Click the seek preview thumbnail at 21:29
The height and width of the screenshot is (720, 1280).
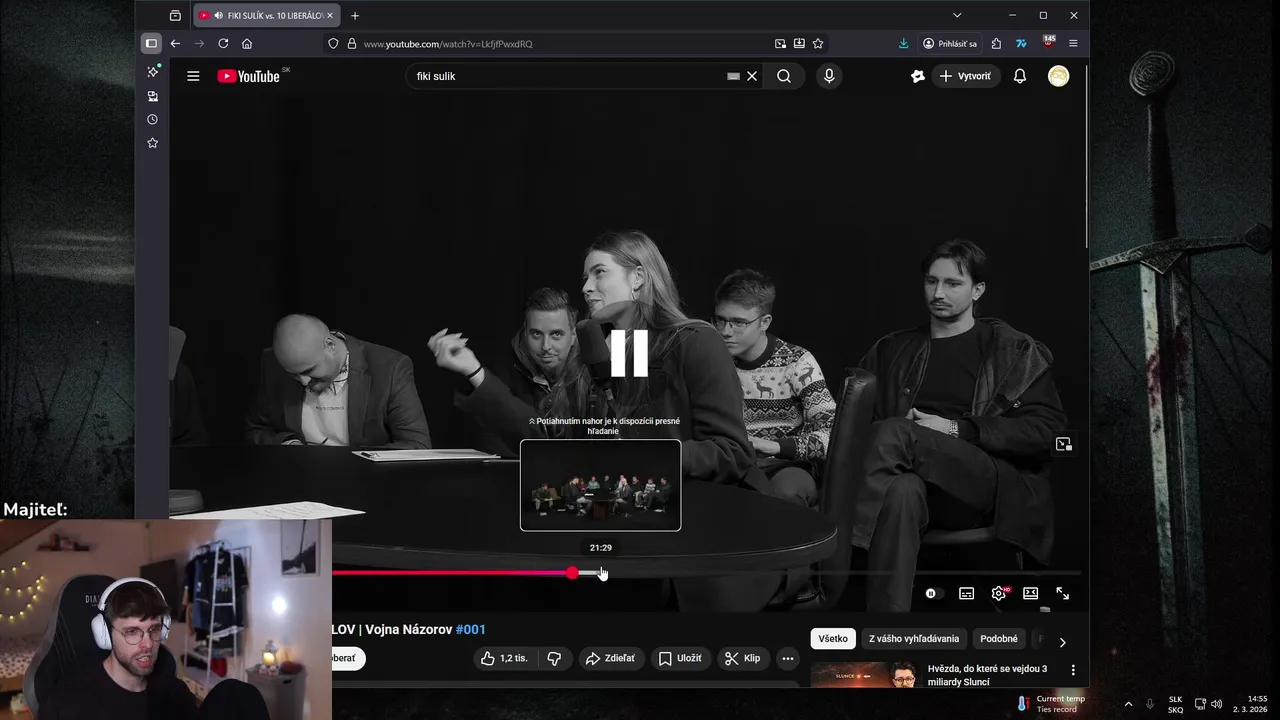click(x=600, y=485)
